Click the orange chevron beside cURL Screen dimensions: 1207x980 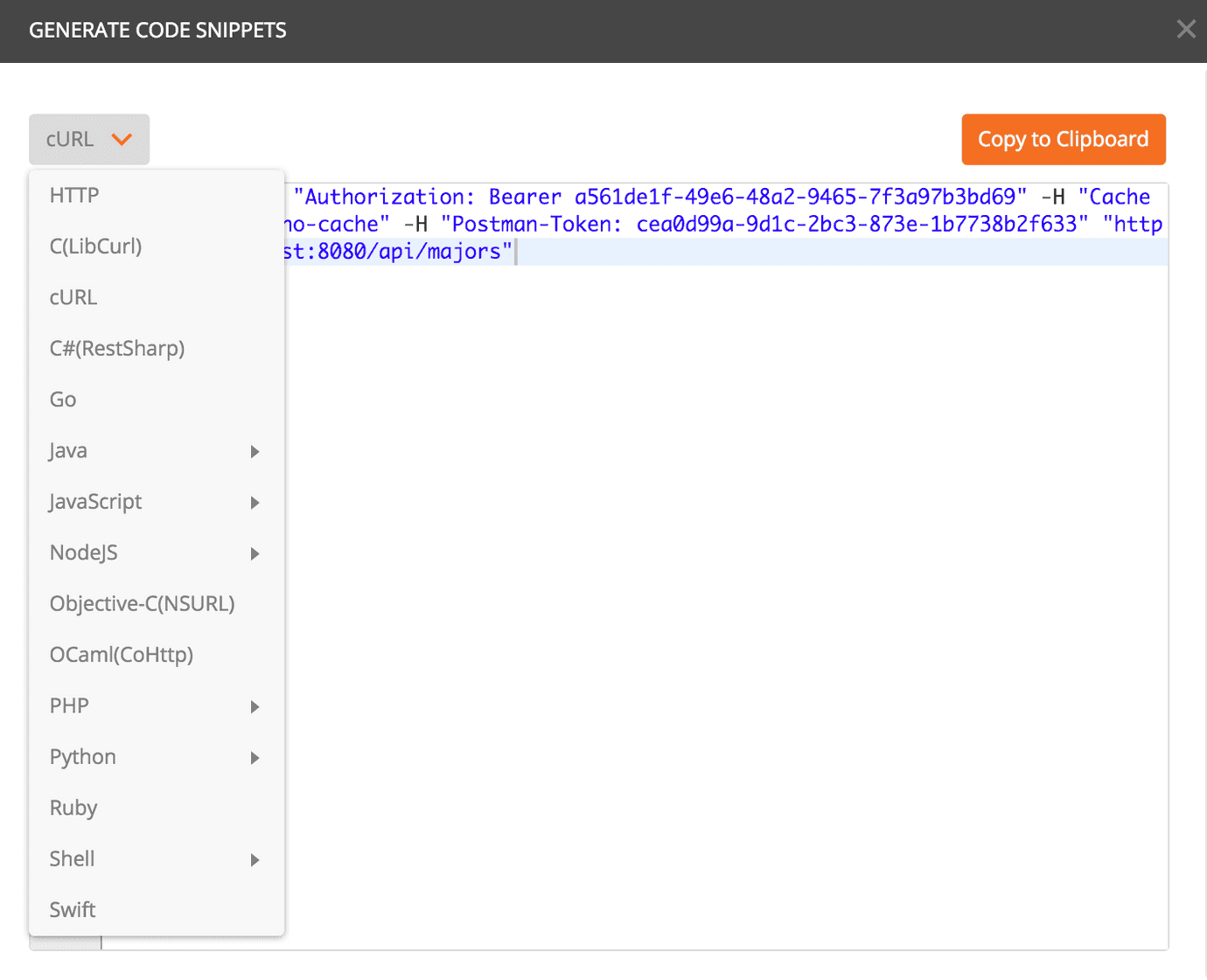pyautogui.click(x=122, y=139)
